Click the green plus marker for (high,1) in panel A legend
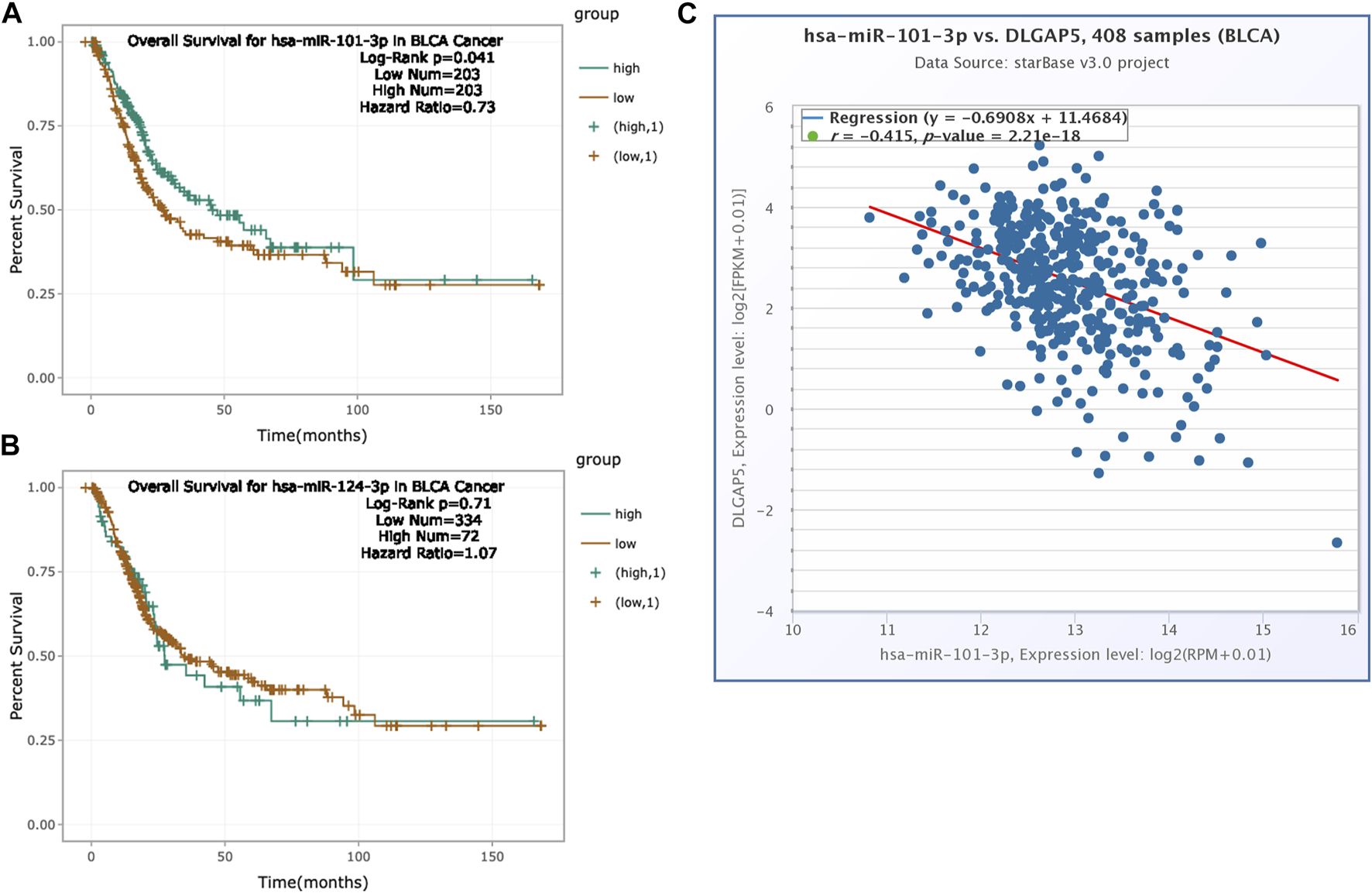The height and width of the screenshot is (893, 1372). 594,127
